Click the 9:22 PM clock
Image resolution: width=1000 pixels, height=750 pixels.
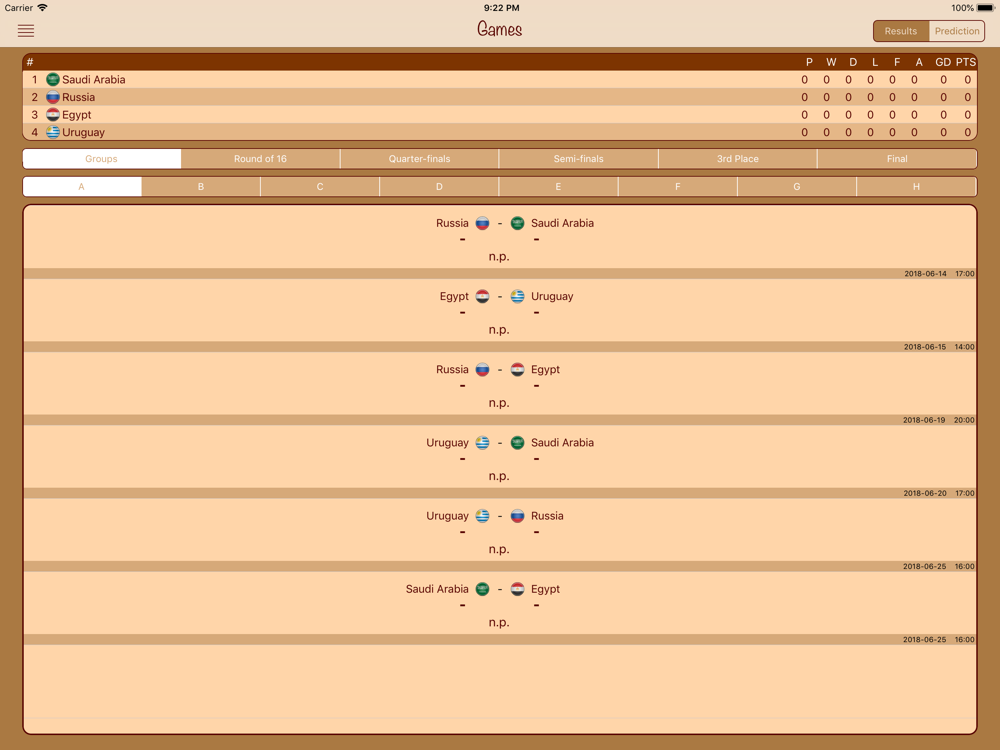click(x=501, y=8)
